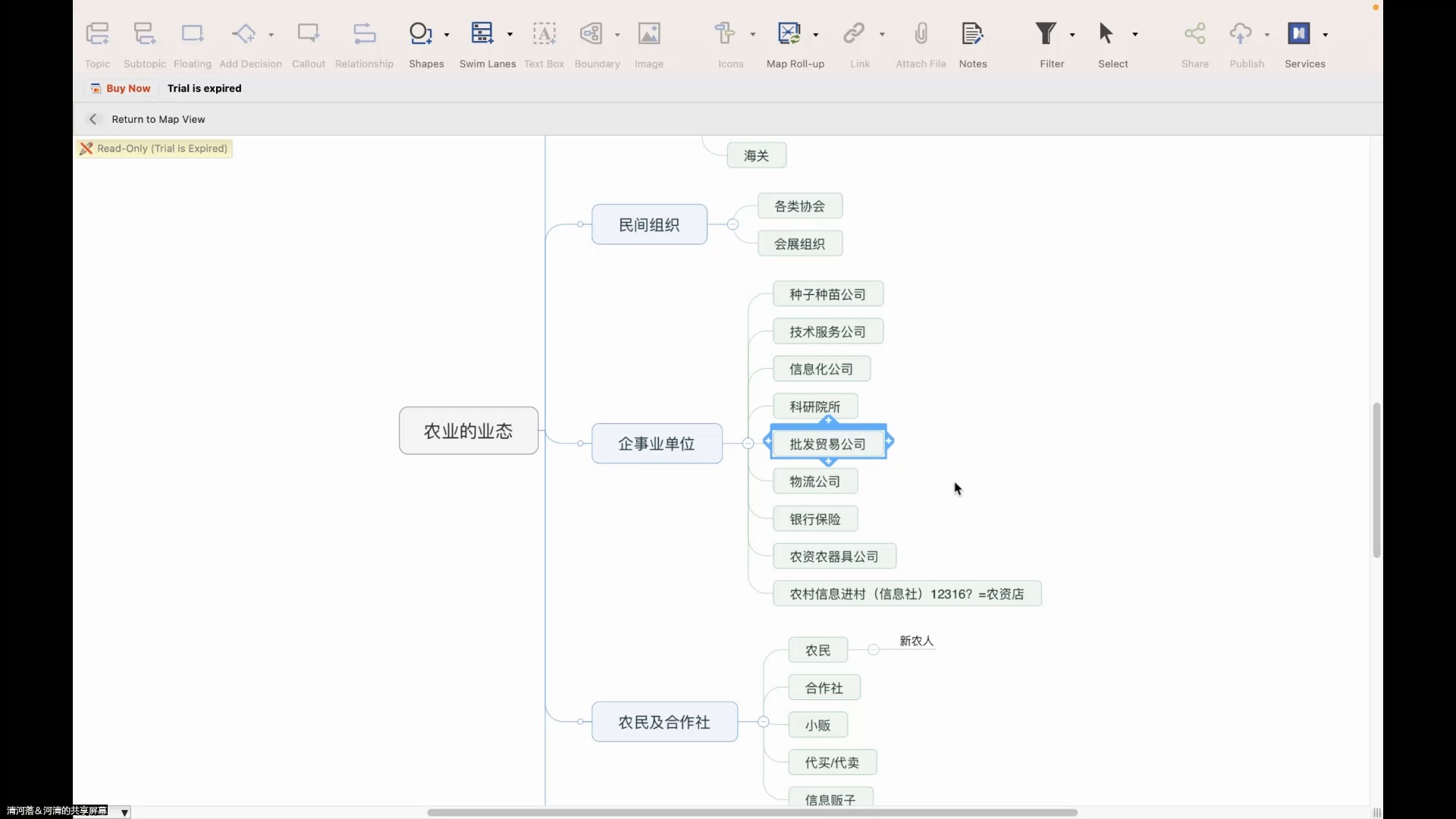Click the back chevron beside Return to Map View
This screenshot has height=819, width=1456.
(93, 119)
